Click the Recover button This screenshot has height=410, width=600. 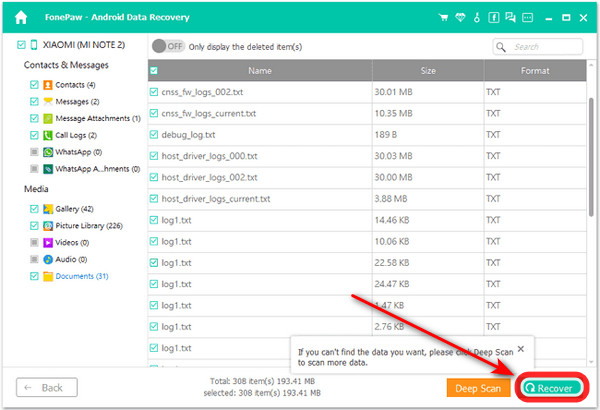click(x=552, y=387)
